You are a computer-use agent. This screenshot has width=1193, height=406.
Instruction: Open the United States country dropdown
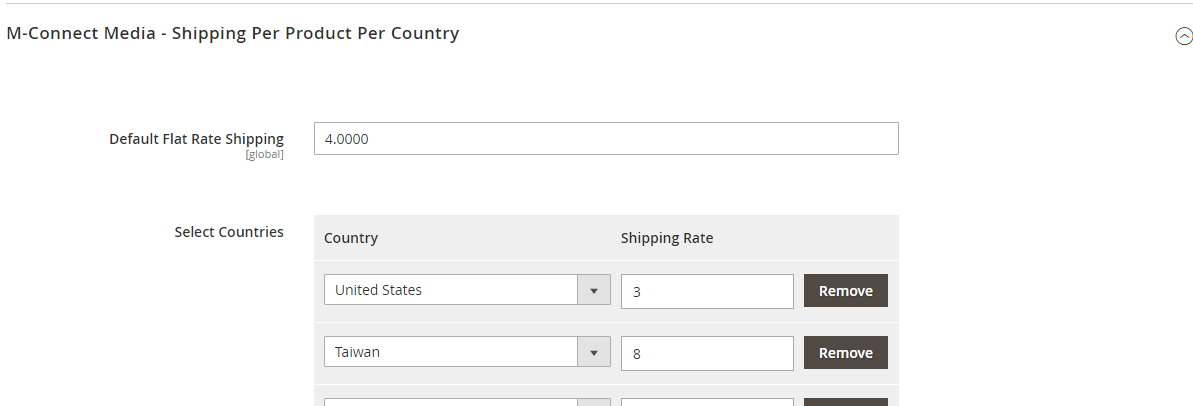[452, 290]
